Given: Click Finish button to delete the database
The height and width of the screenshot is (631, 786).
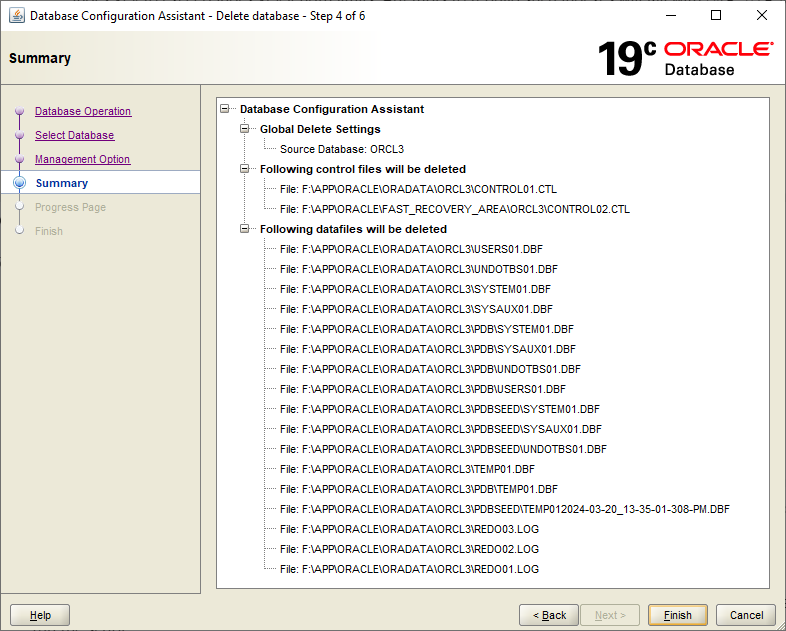Looking at the screenshot, I should [678, 615].
